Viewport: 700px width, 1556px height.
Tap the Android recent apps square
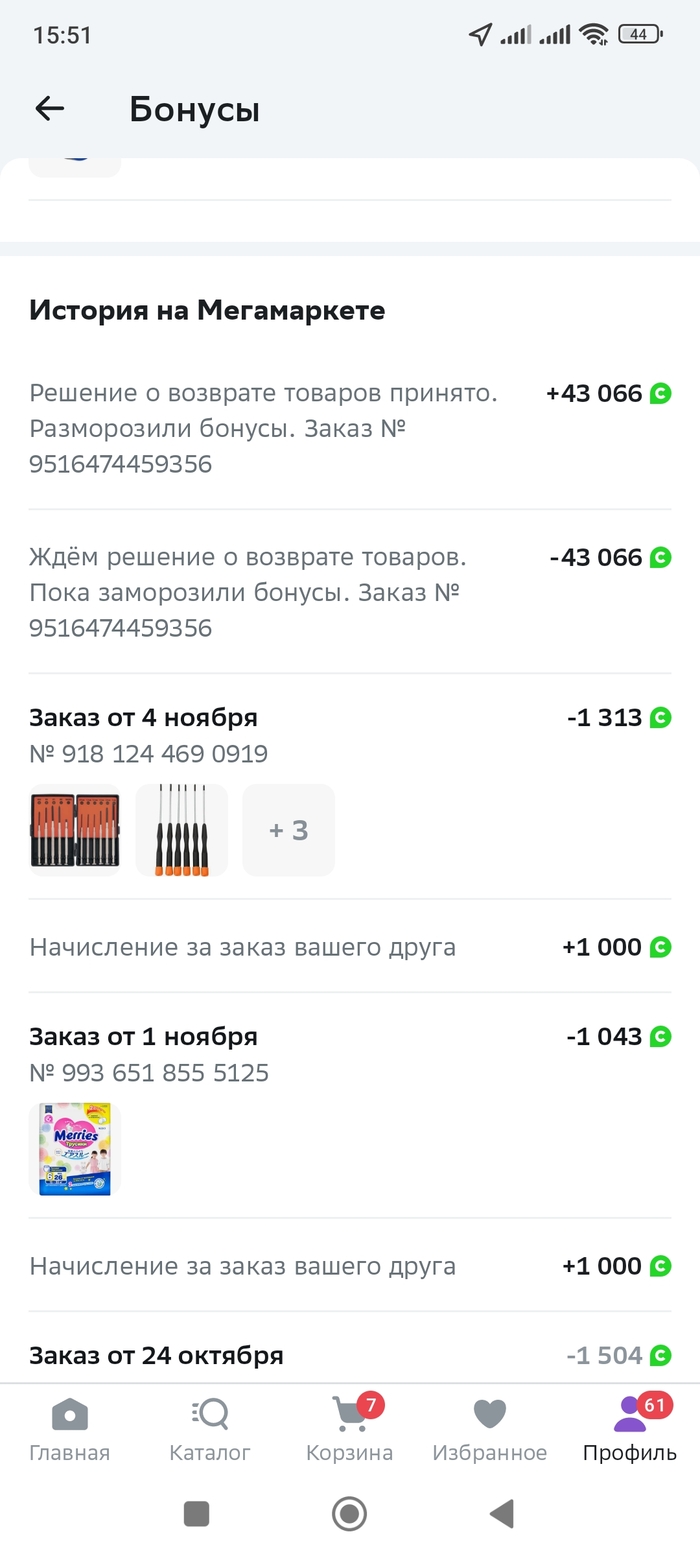197,1514
